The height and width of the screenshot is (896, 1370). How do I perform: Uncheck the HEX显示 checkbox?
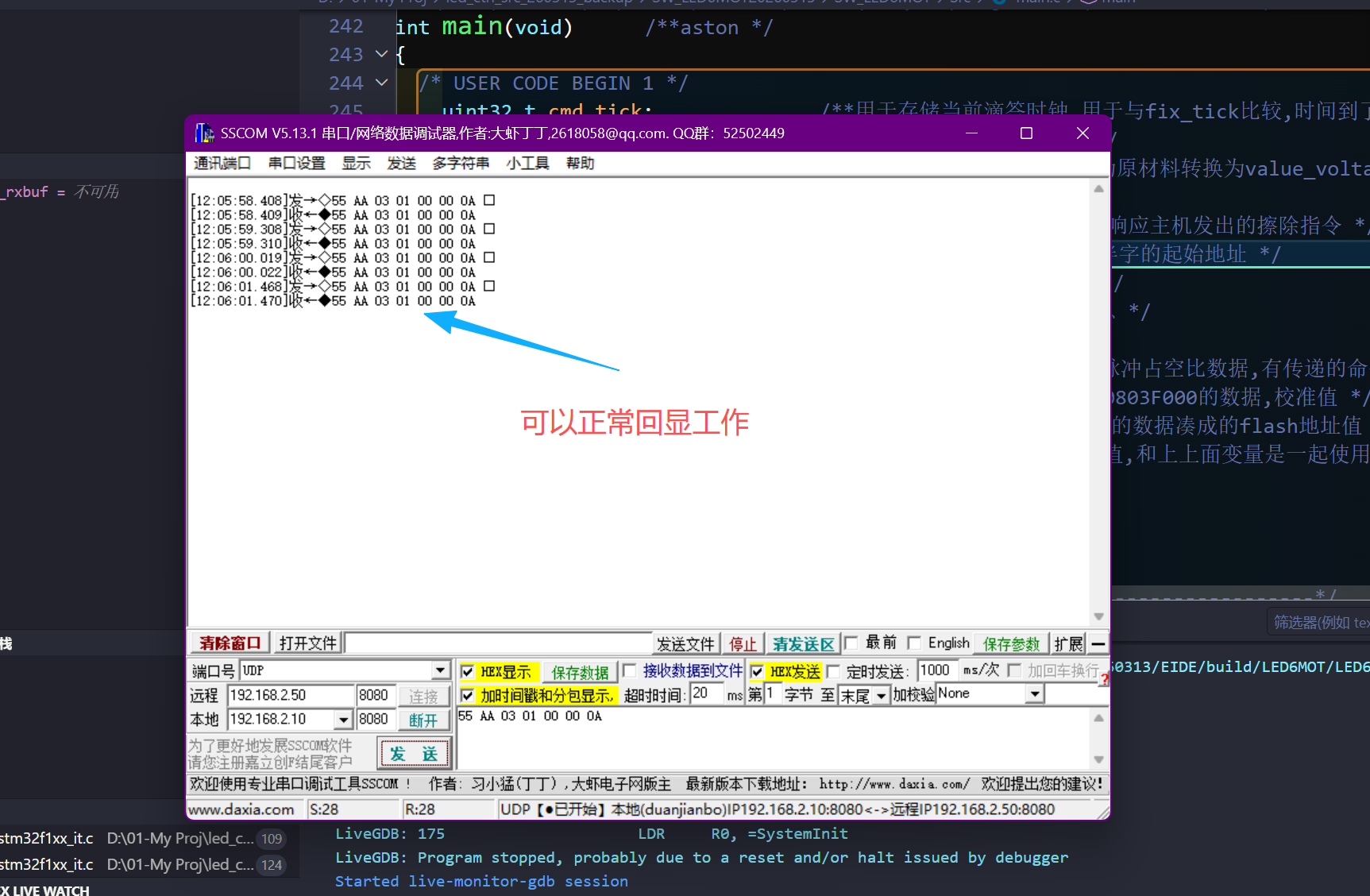click(468, 672)
